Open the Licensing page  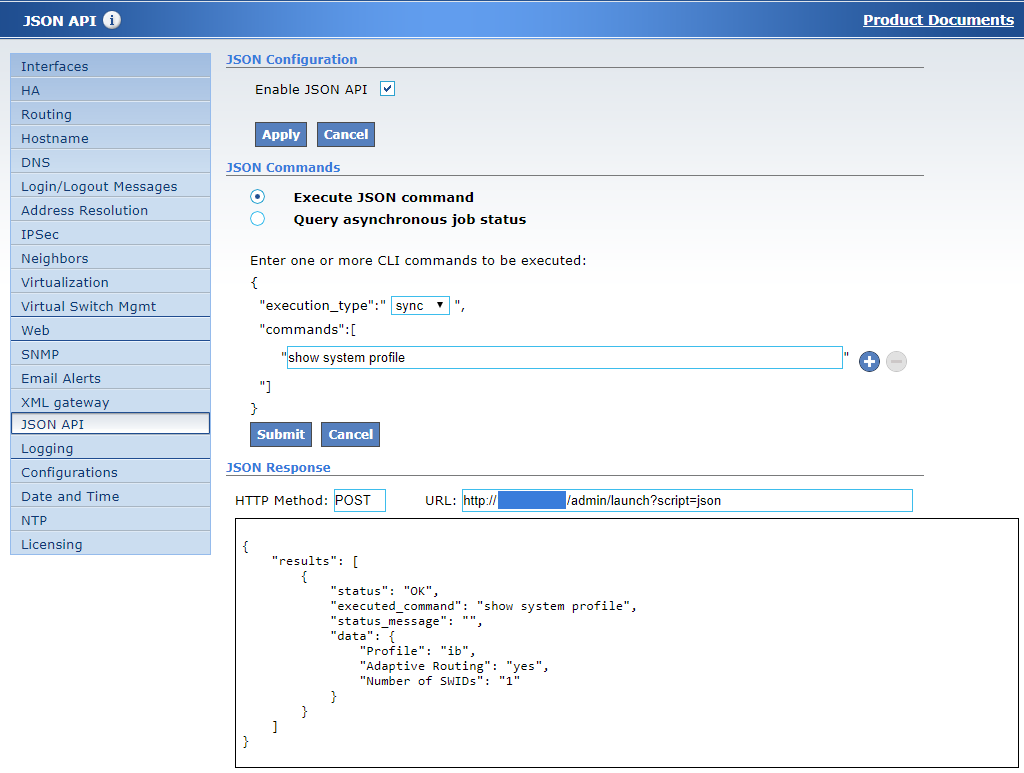point(110,543)
